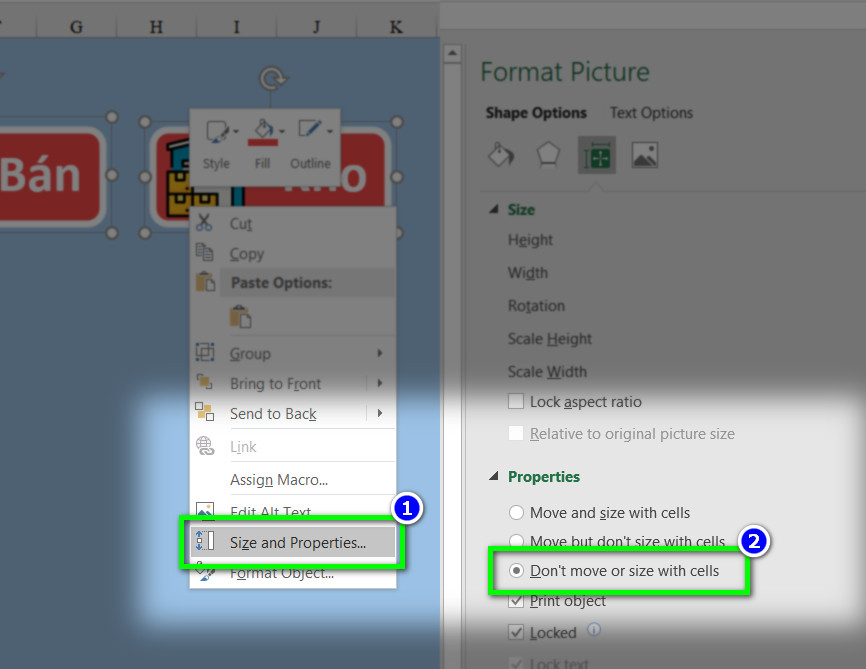Choose the paste icon under Paste Options
The image size is (866, 669).
tap(241, 317)
